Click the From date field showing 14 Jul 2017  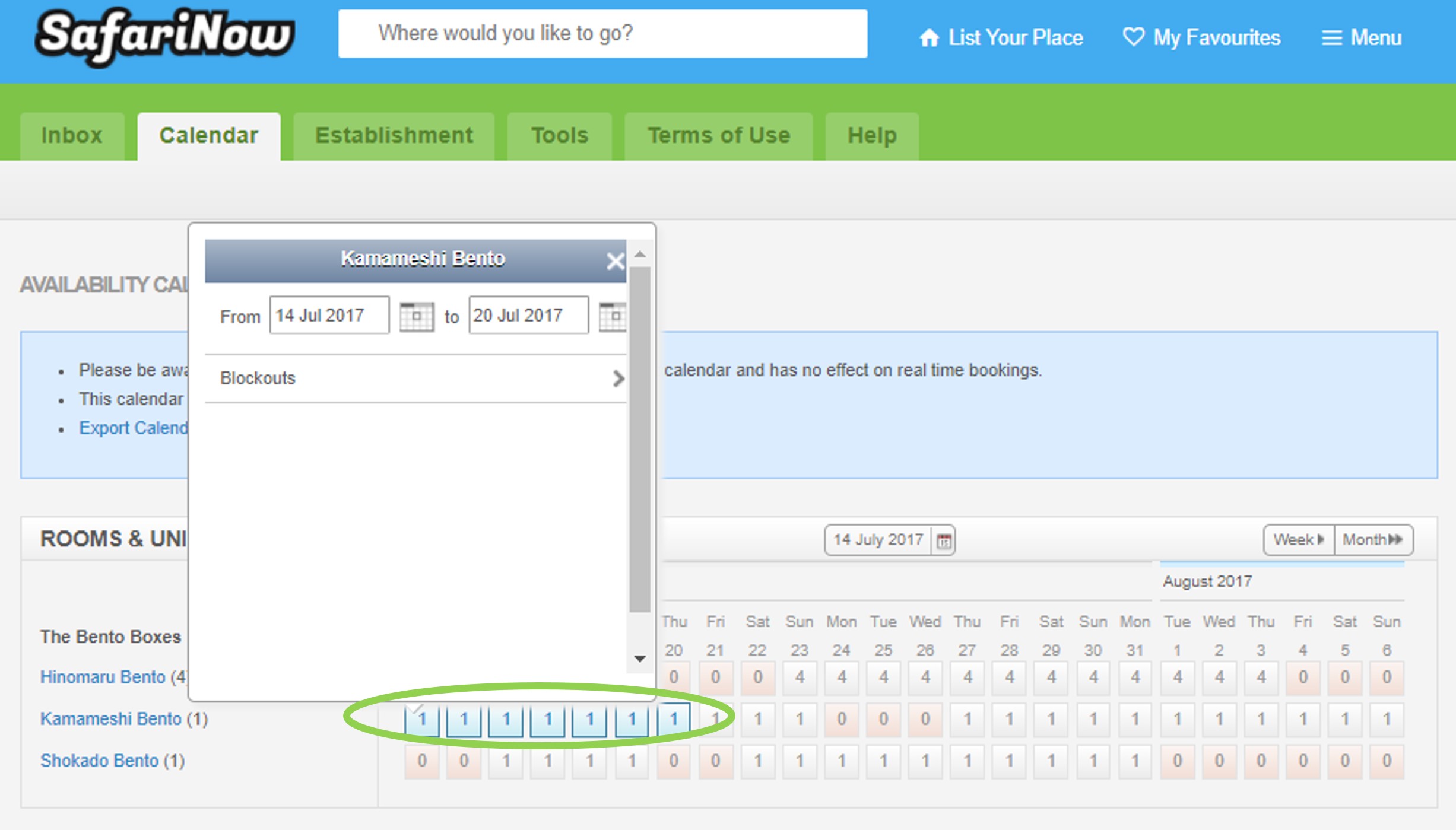[329, 316]
